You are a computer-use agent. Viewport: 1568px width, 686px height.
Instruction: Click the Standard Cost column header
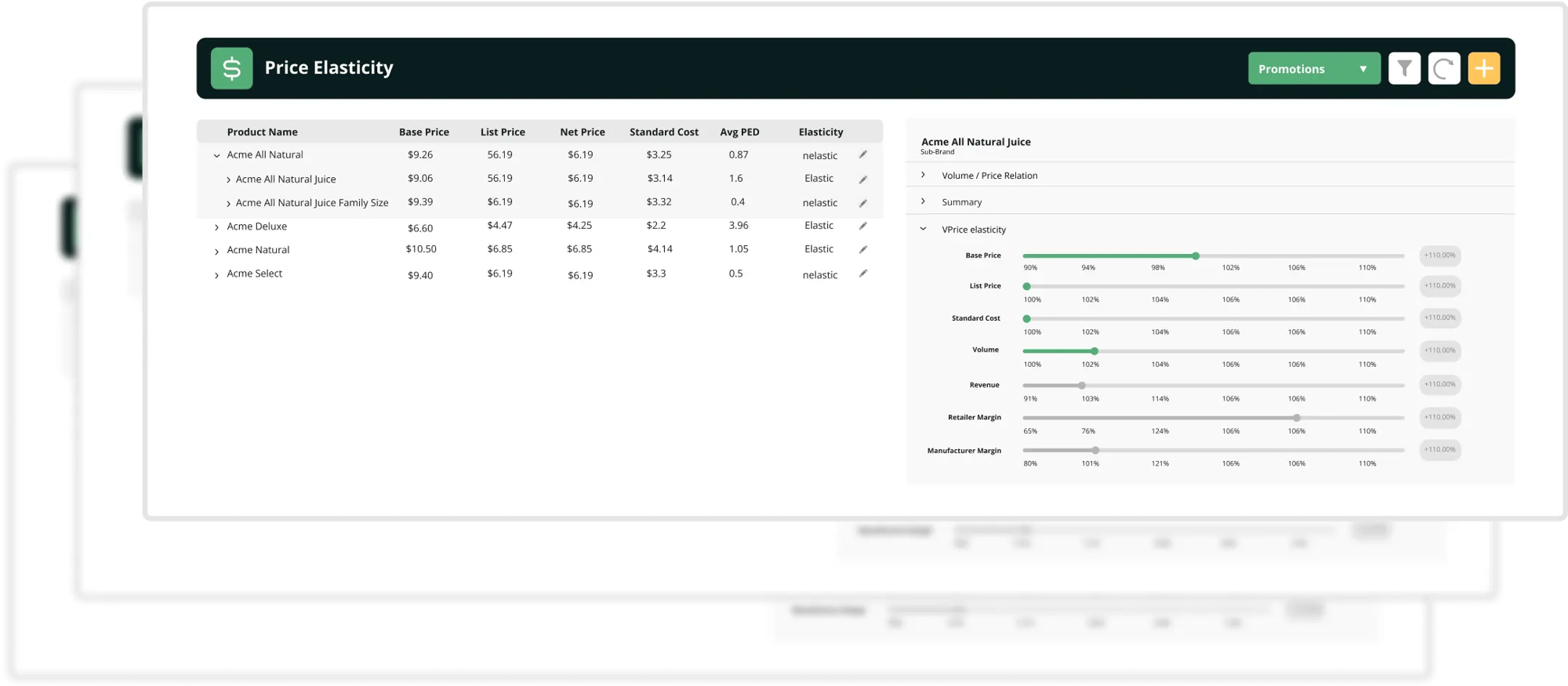click(x=664, y=132)
